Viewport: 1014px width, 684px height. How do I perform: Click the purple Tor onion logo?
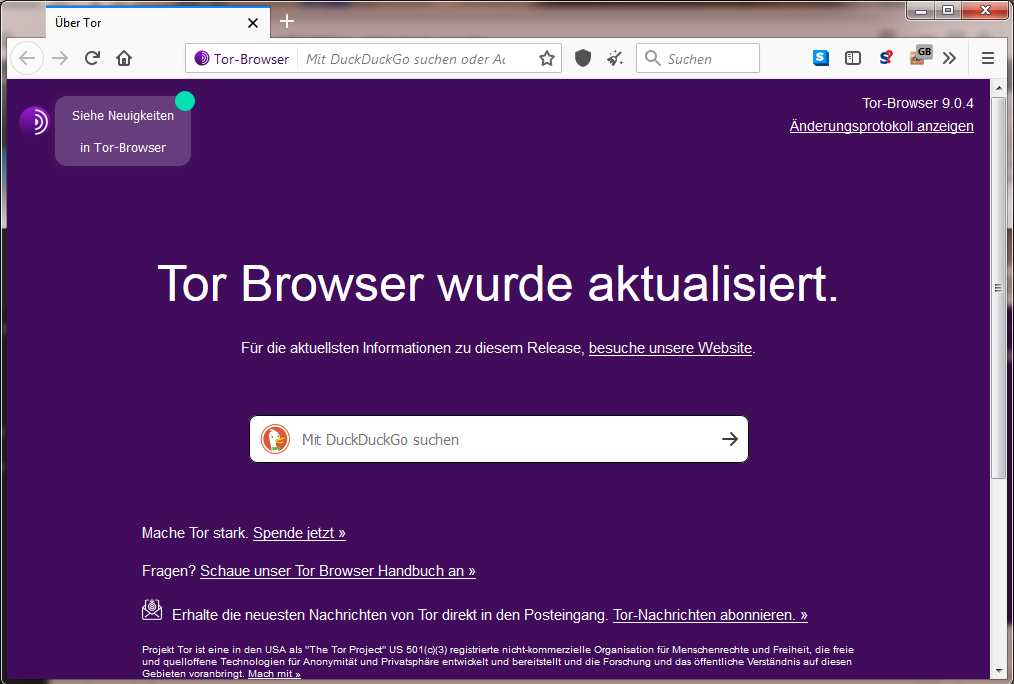(34, 121)
